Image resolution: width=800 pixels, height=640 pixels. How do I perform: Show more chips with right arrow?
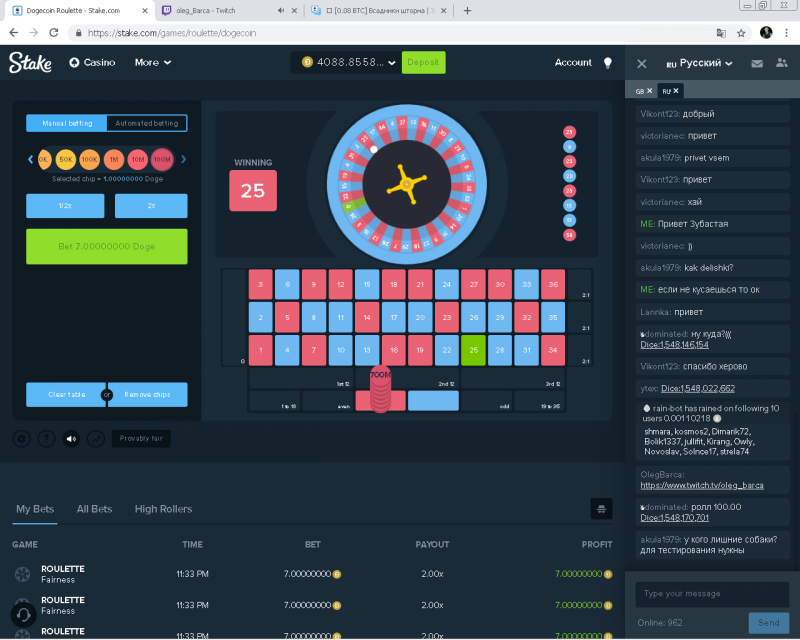click(x=184, y=159)
